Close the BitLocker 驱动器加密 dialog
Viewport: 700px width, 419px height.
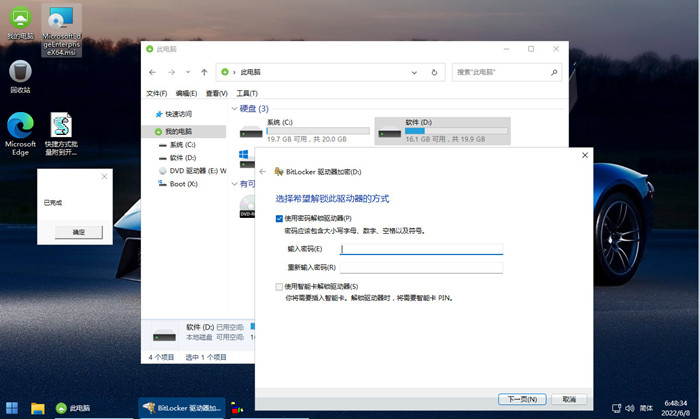pyautogui.click(x=585, y=155)
